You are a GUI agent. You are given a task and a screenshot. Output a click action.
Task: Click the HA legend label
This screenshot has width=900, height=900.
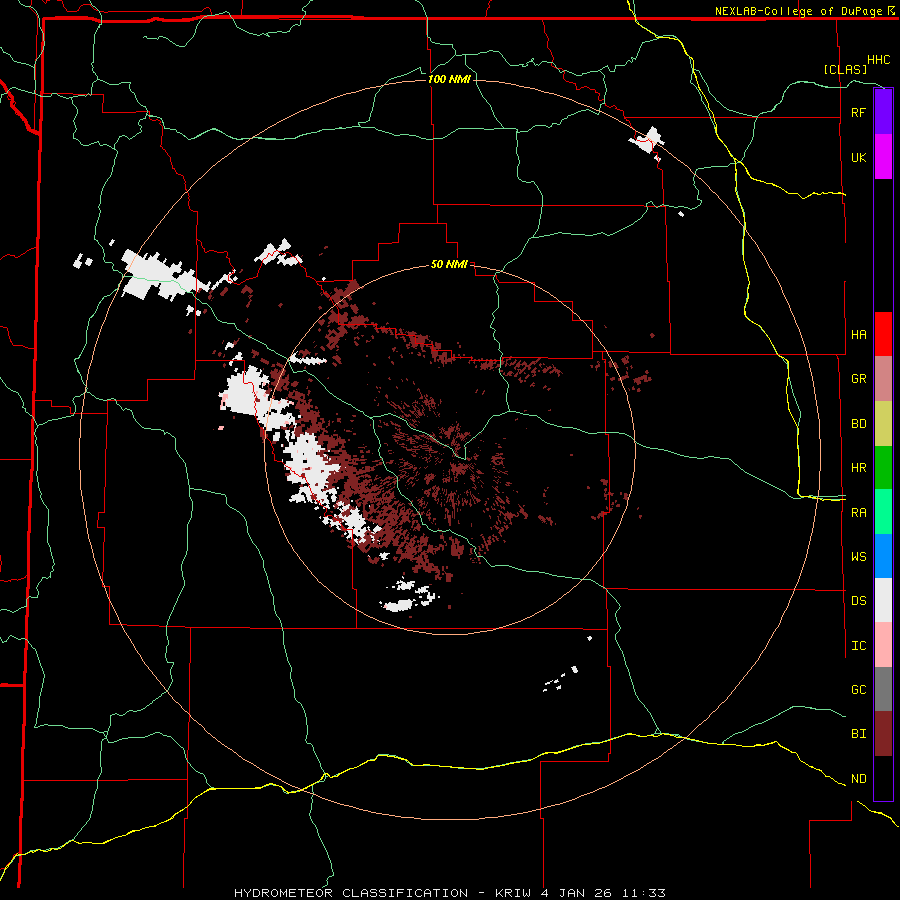[858, 335]
